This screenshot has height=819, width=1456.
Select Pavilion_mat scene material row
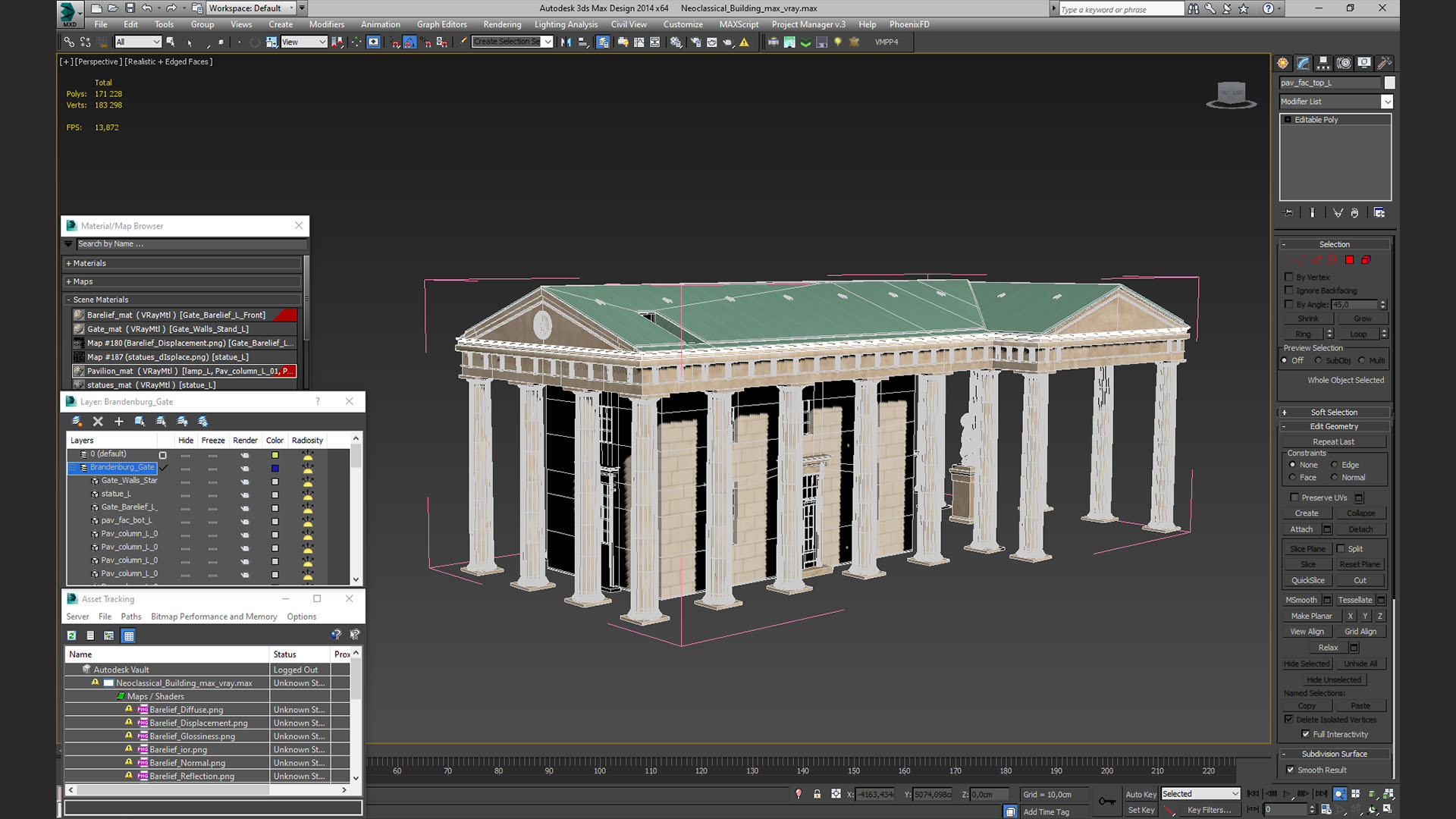point(184,371)
